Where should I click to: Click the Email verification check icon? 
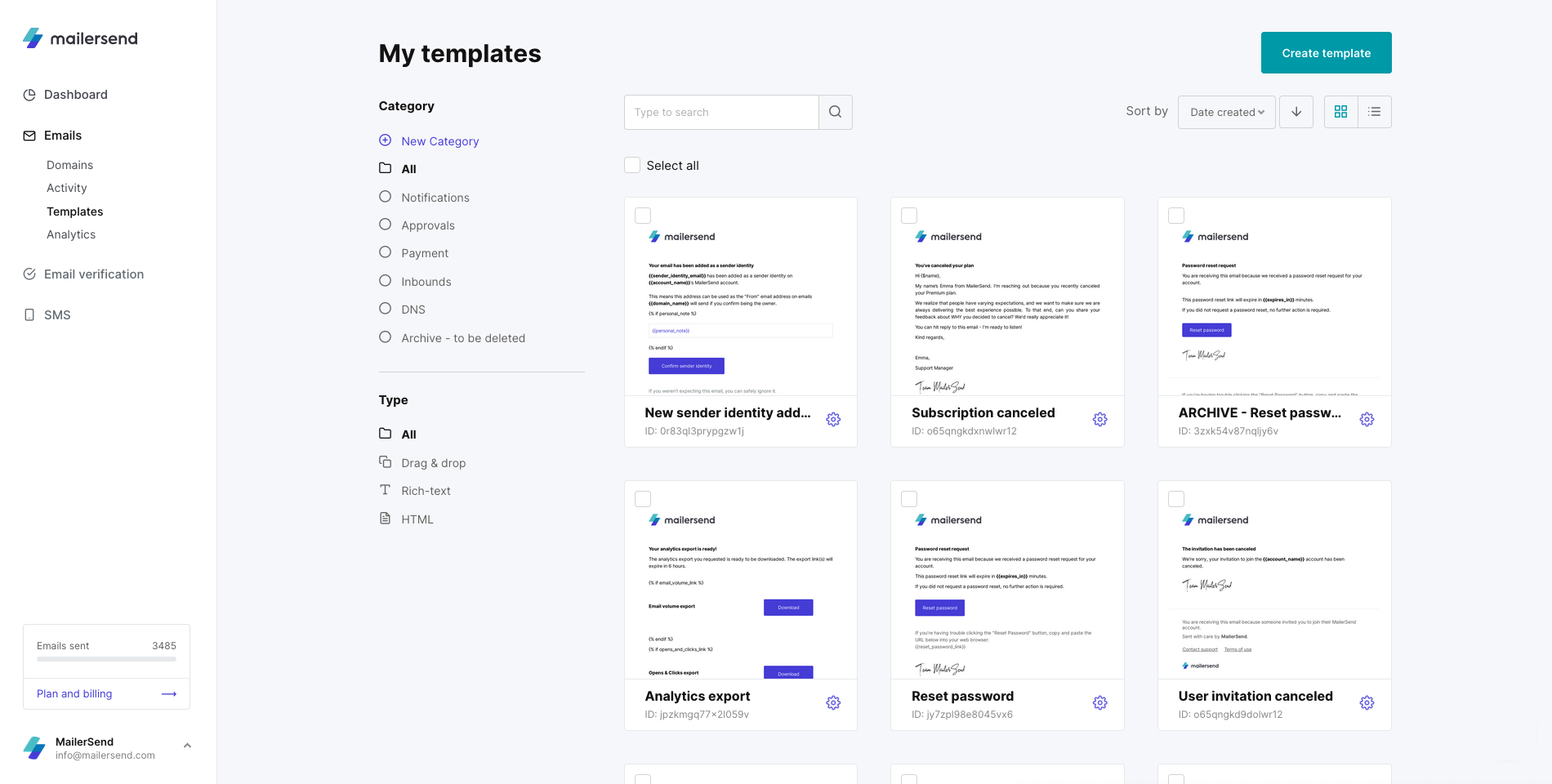[x=29, y=274]
